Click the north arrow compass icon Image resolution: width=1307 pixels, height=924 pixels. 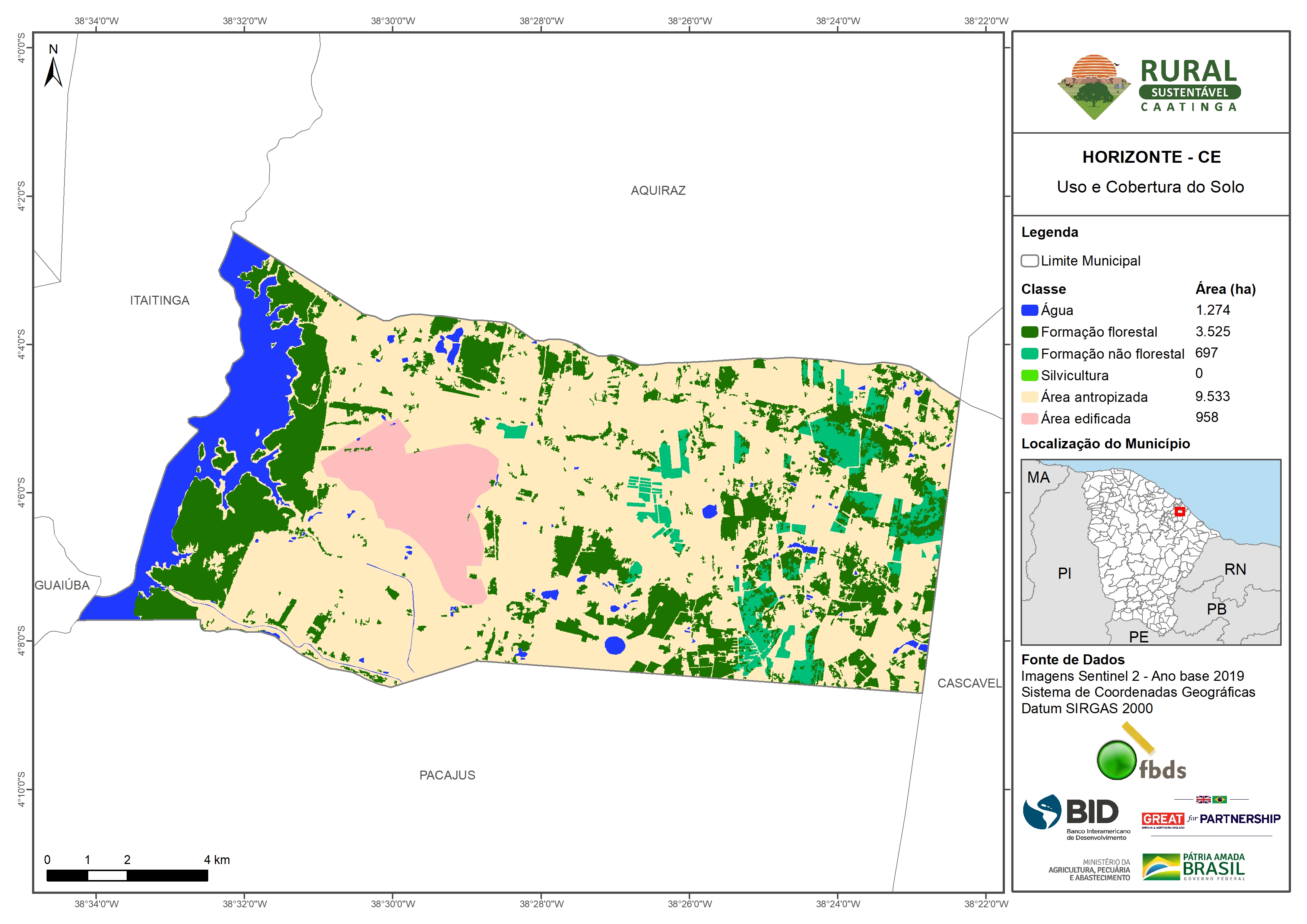[x=53, y=71]
